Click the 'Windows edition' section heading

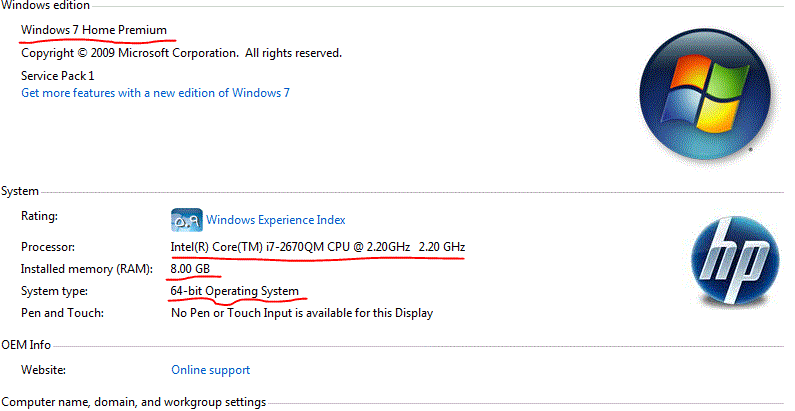pos(45,6)
